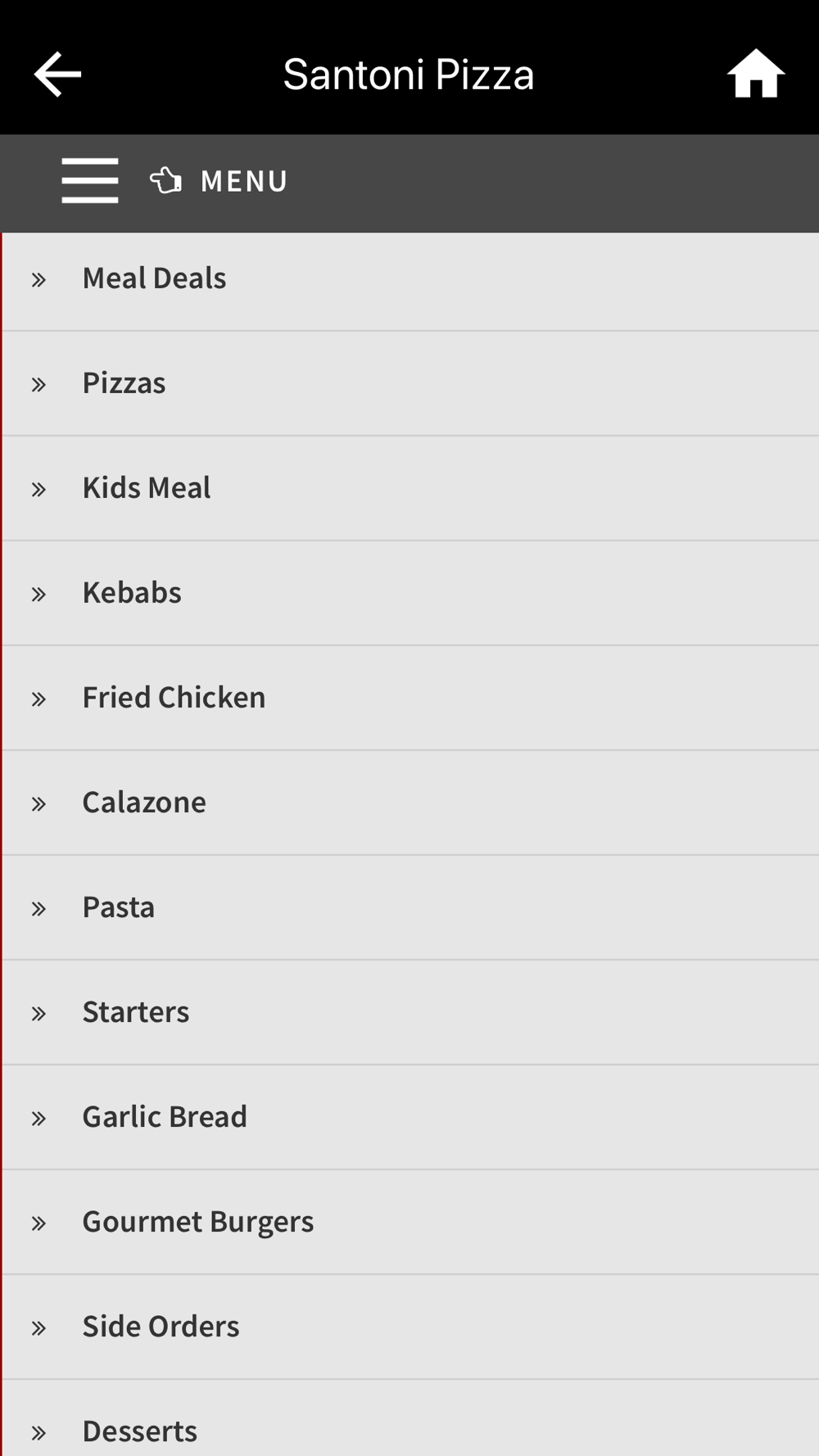
Task: Click the chevron beside Meal Deals
Action: tap(38, 280)
